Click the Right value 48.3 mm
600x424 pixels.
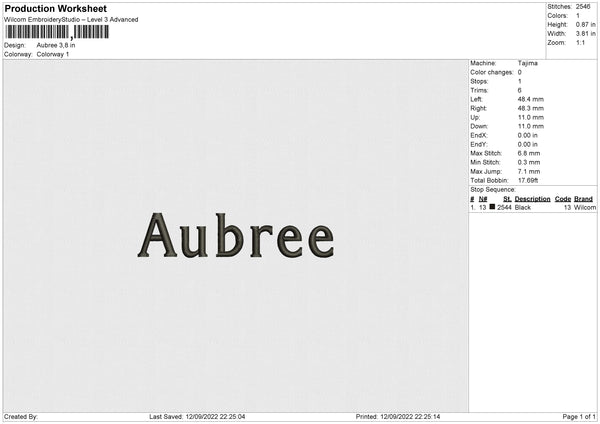531,108
